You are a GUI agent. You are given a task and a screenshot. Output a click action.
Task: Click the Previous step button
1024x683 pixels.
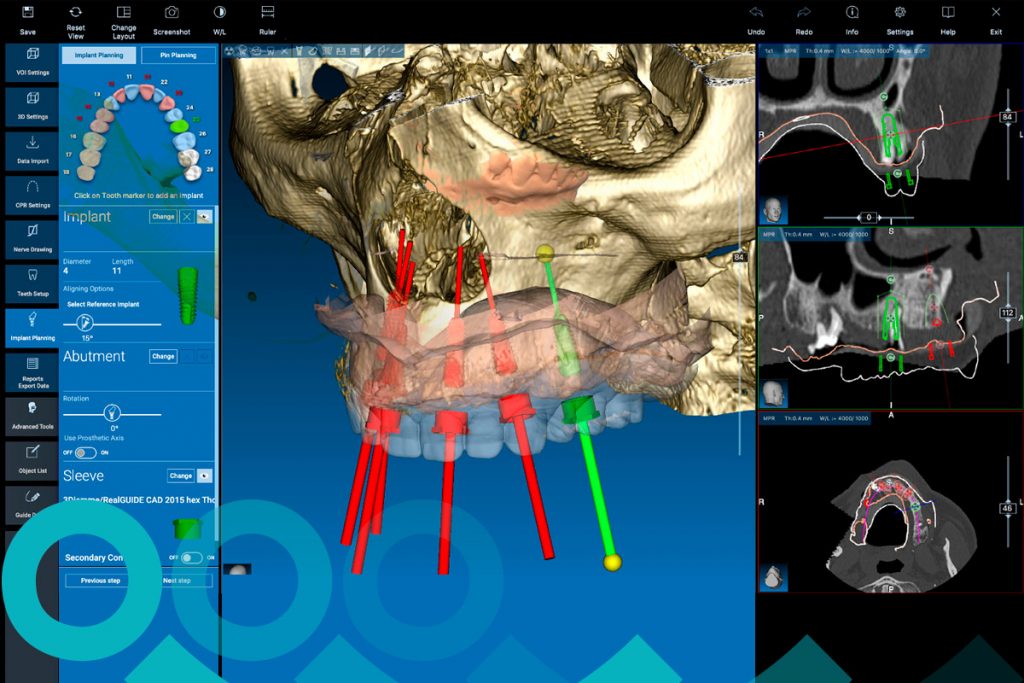point(101,580)
